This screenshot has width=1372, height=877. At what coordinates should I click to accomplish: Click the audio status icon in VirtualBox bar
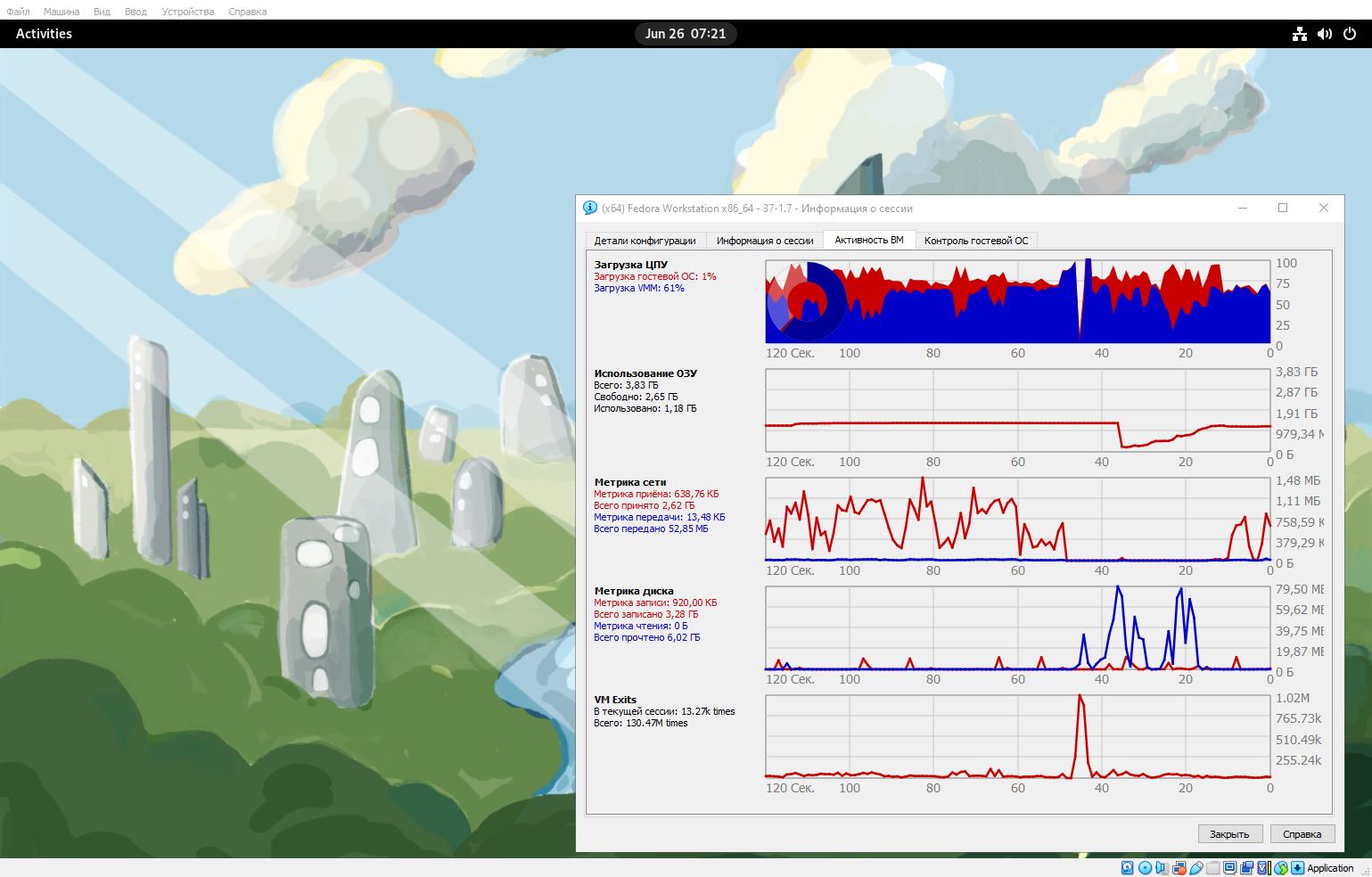pyautogui.click(x=1162, y=868)
